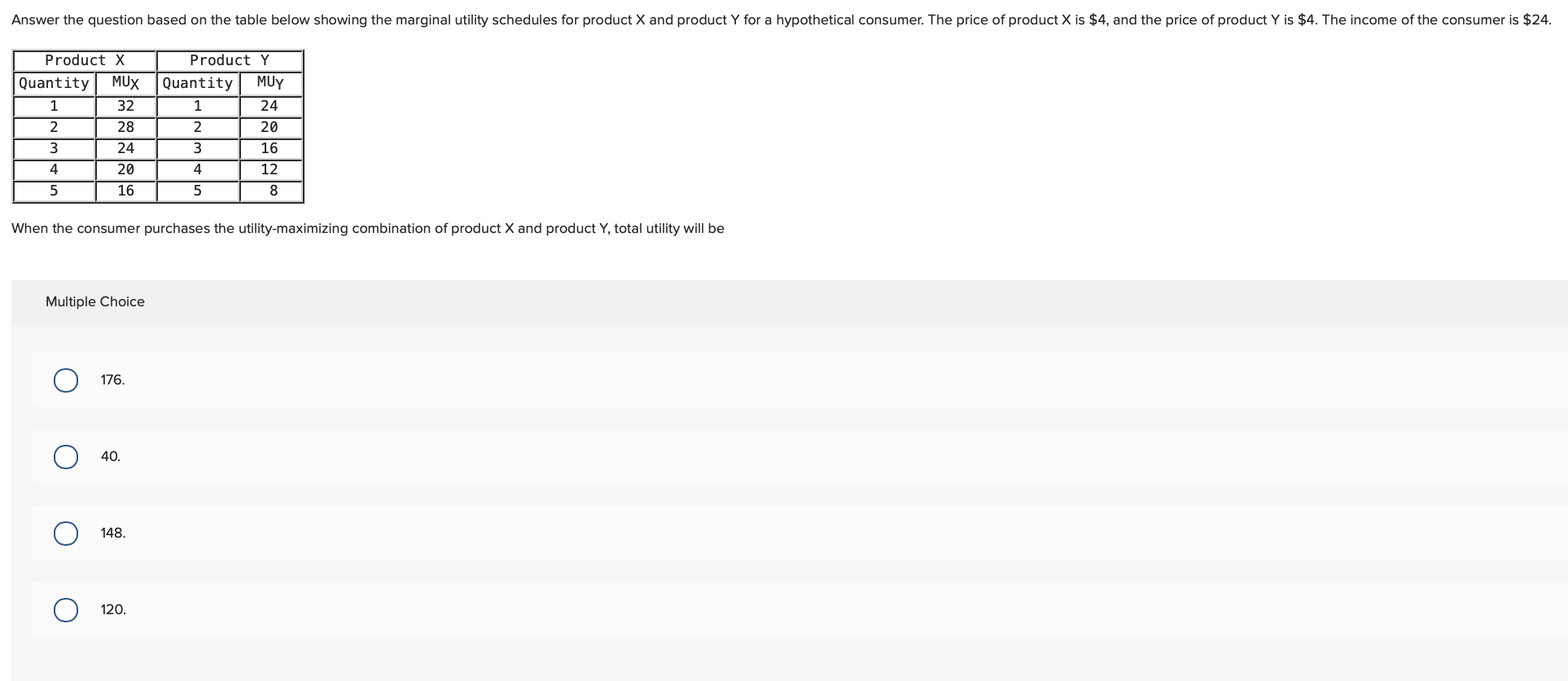Click the Product Y table header
The height and width of the screenshot is (681, 1568).
[230, 60]
